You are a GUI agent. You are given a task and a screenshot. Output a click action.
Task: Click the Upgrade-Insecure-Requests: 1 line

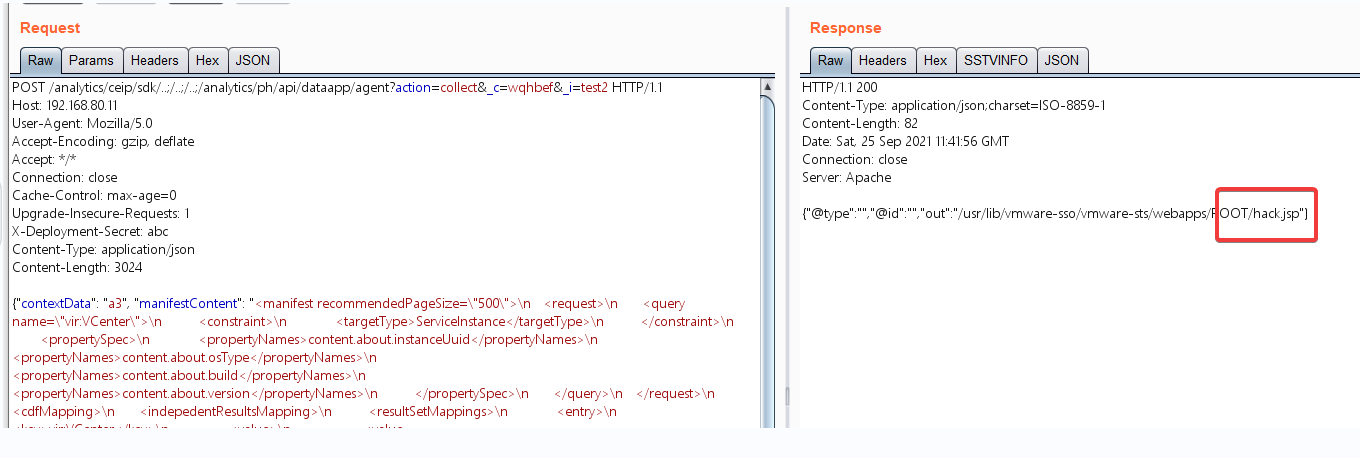point(101,214)
